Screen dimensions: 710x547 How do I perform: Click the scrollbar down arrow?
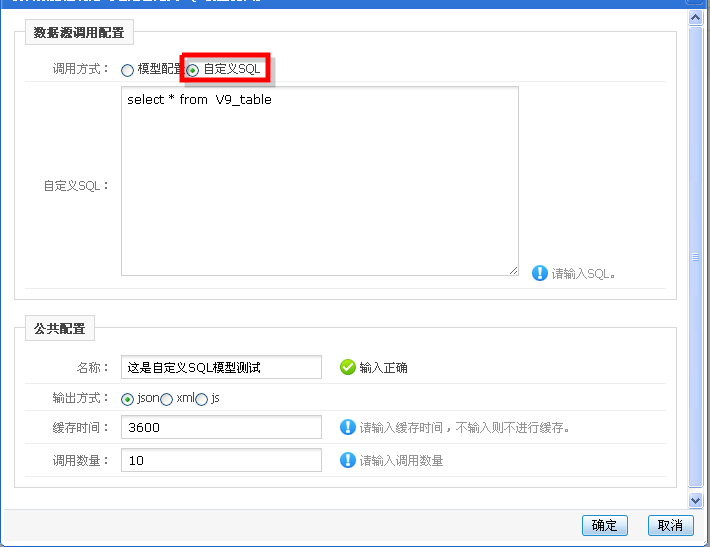696,500
